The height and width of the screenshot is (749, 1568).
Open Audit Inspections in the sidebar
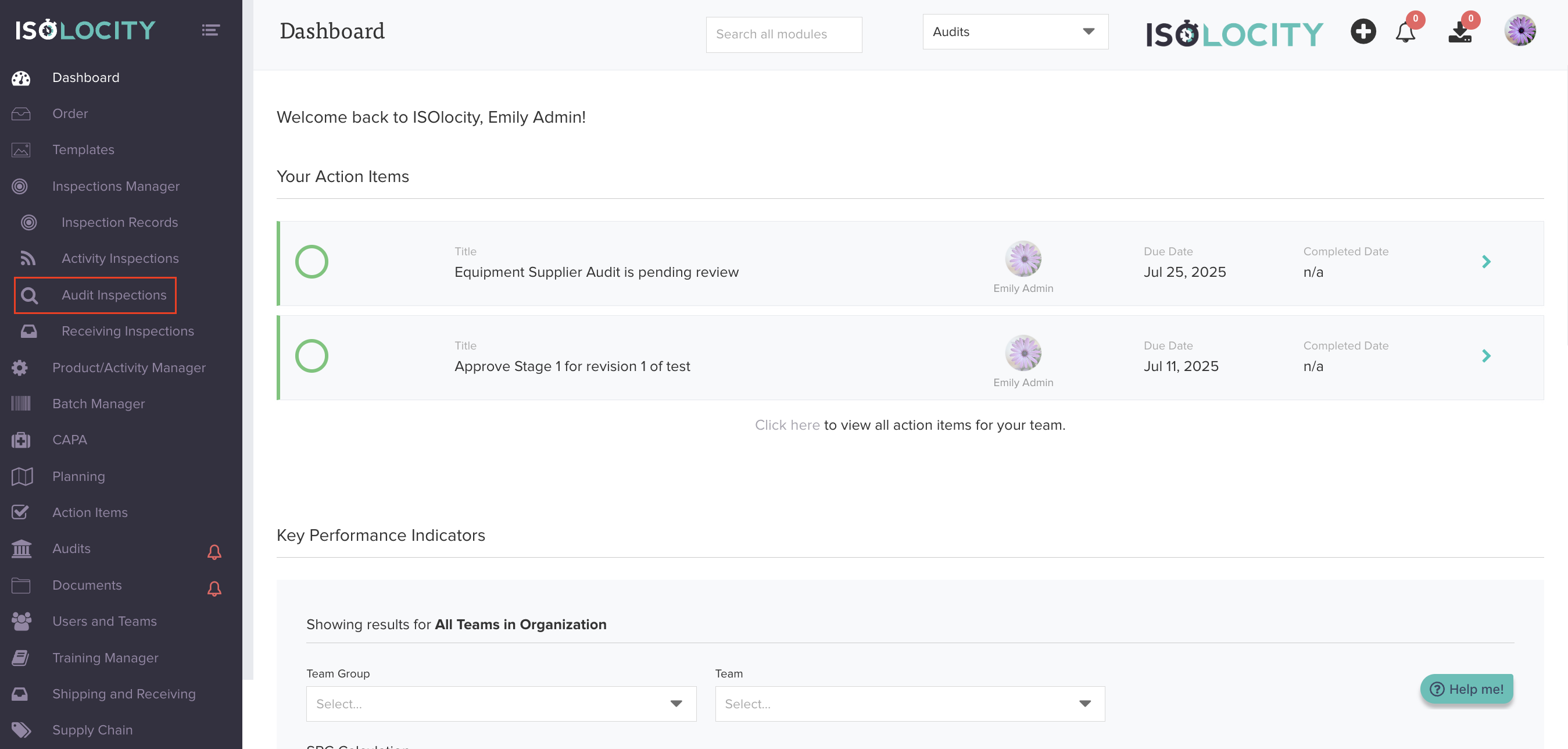tap(114, 295)
